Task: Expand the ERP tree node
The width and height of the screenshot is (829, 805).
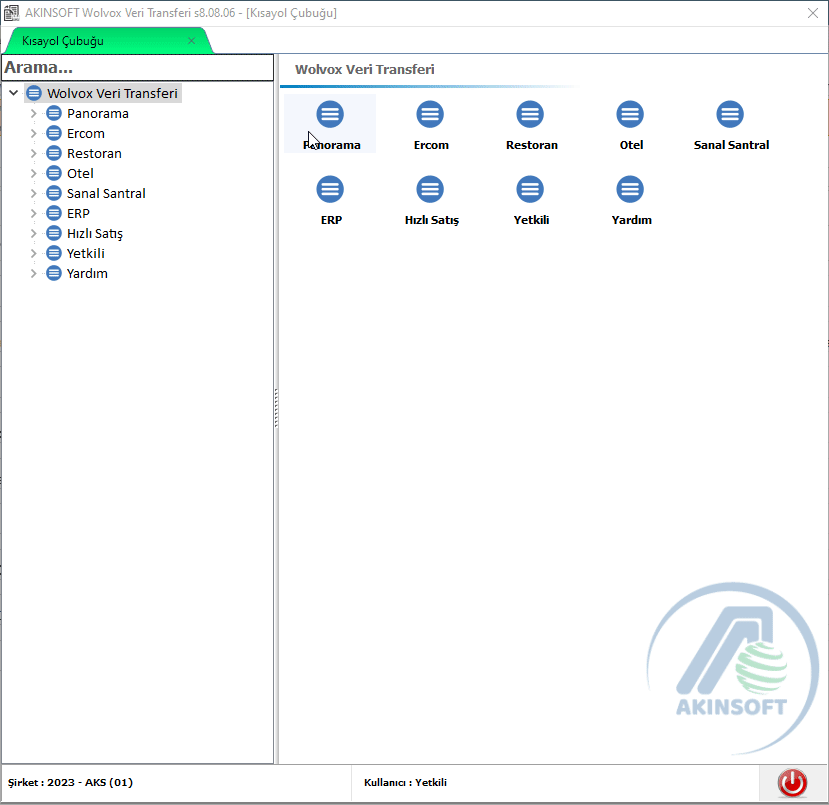Action: tap(33, 214)
